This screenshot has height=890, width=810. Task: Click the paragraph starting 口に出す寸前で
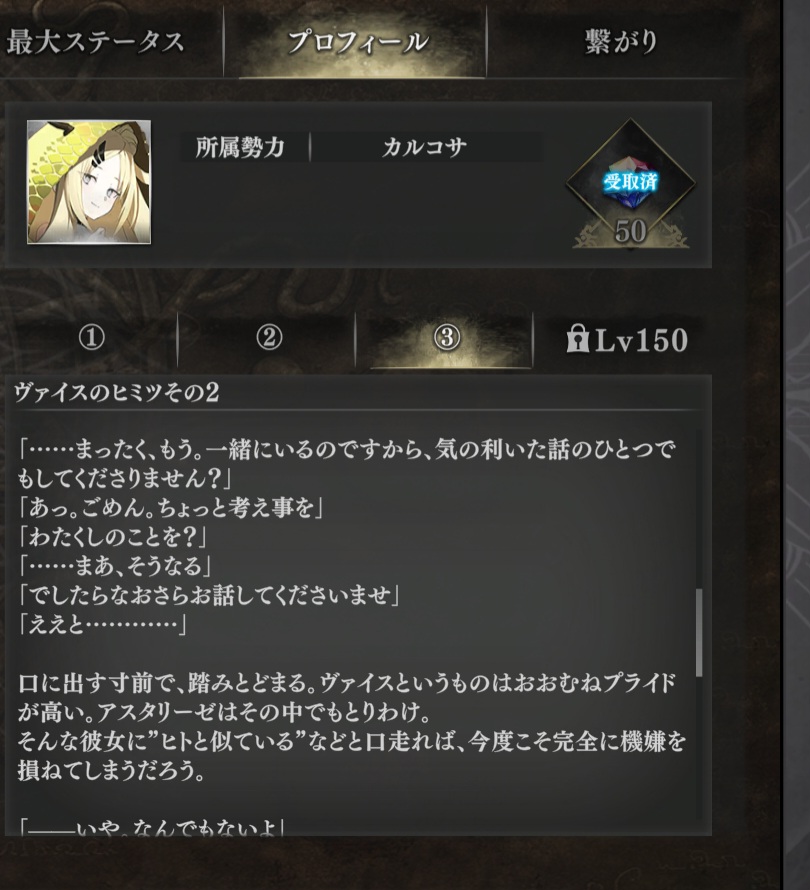tap(352, 727)
